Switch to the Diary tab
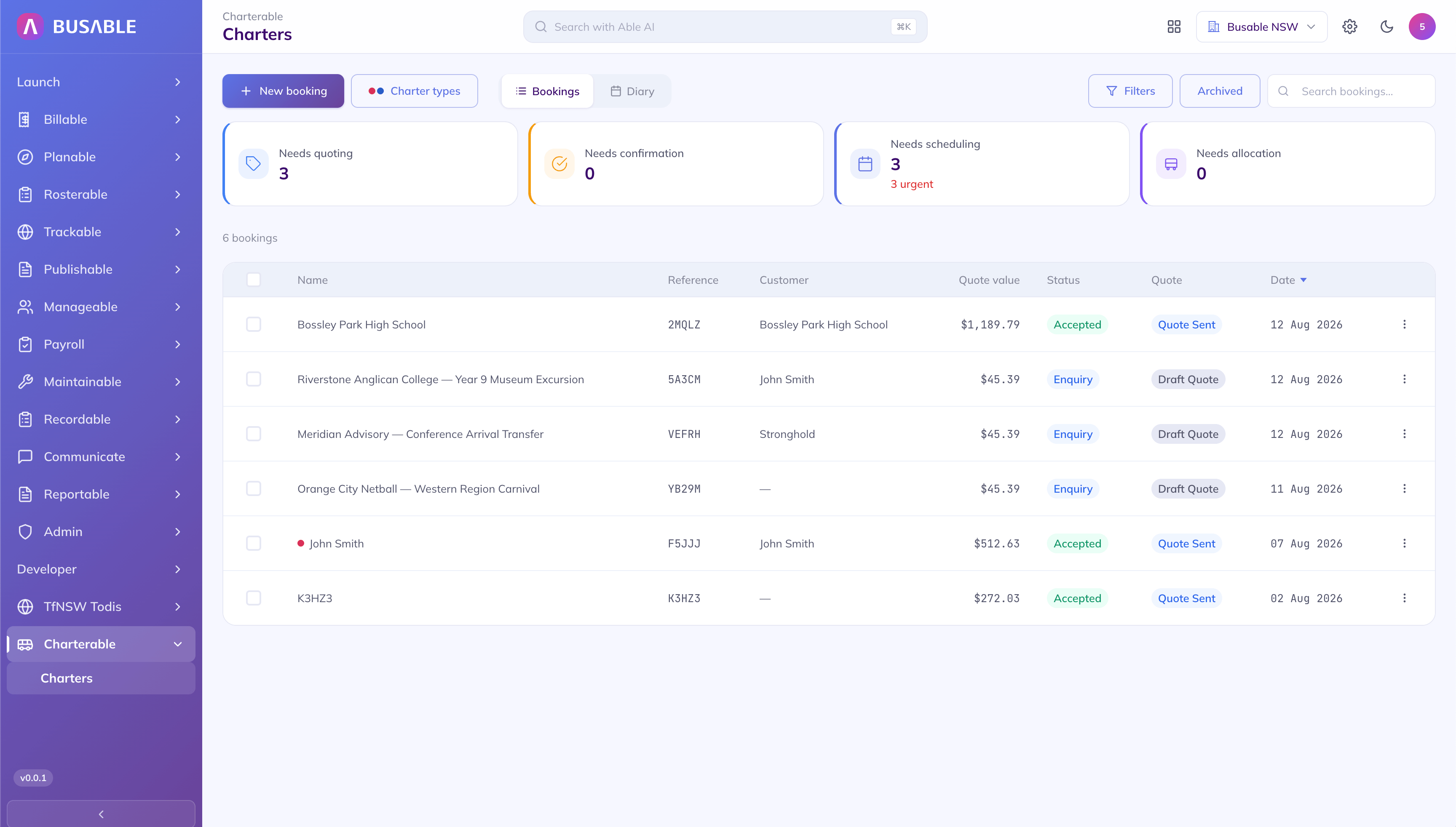This screenshot has width=1456, height=827. [632, 91]
